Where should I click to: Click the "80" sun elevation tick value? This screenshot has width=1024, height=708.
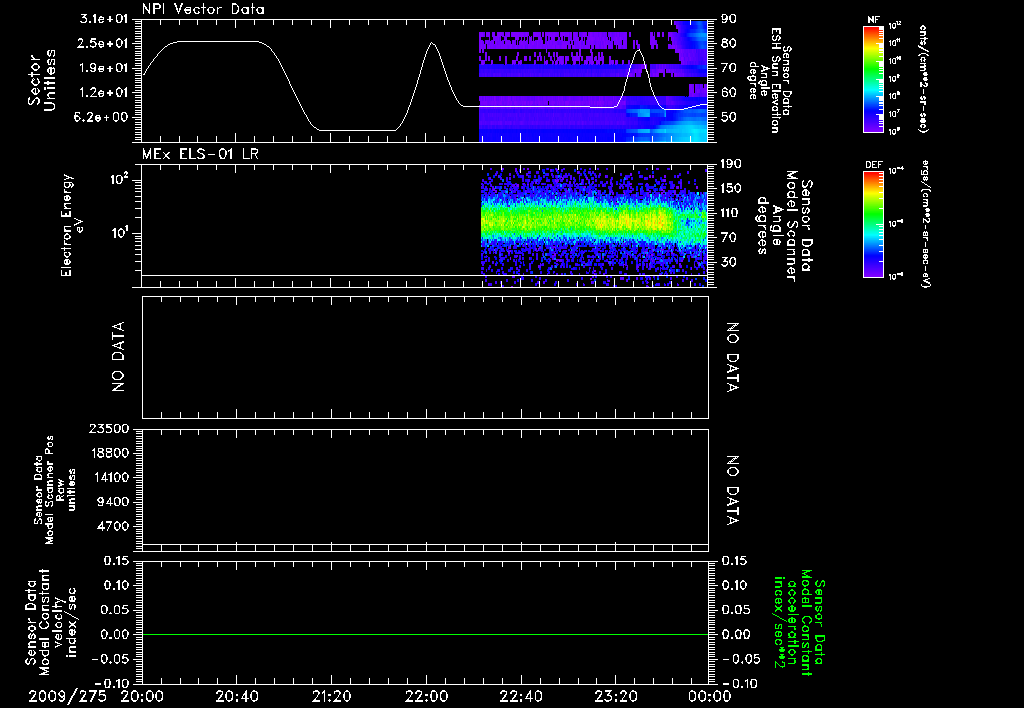pos(728,43)
